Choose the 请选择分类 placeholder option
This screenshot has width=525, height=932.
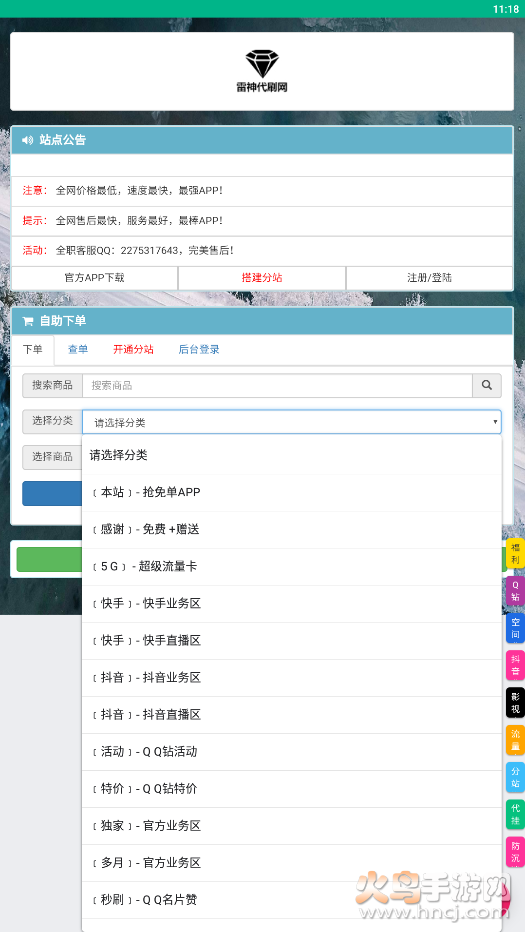pos(291,455)
